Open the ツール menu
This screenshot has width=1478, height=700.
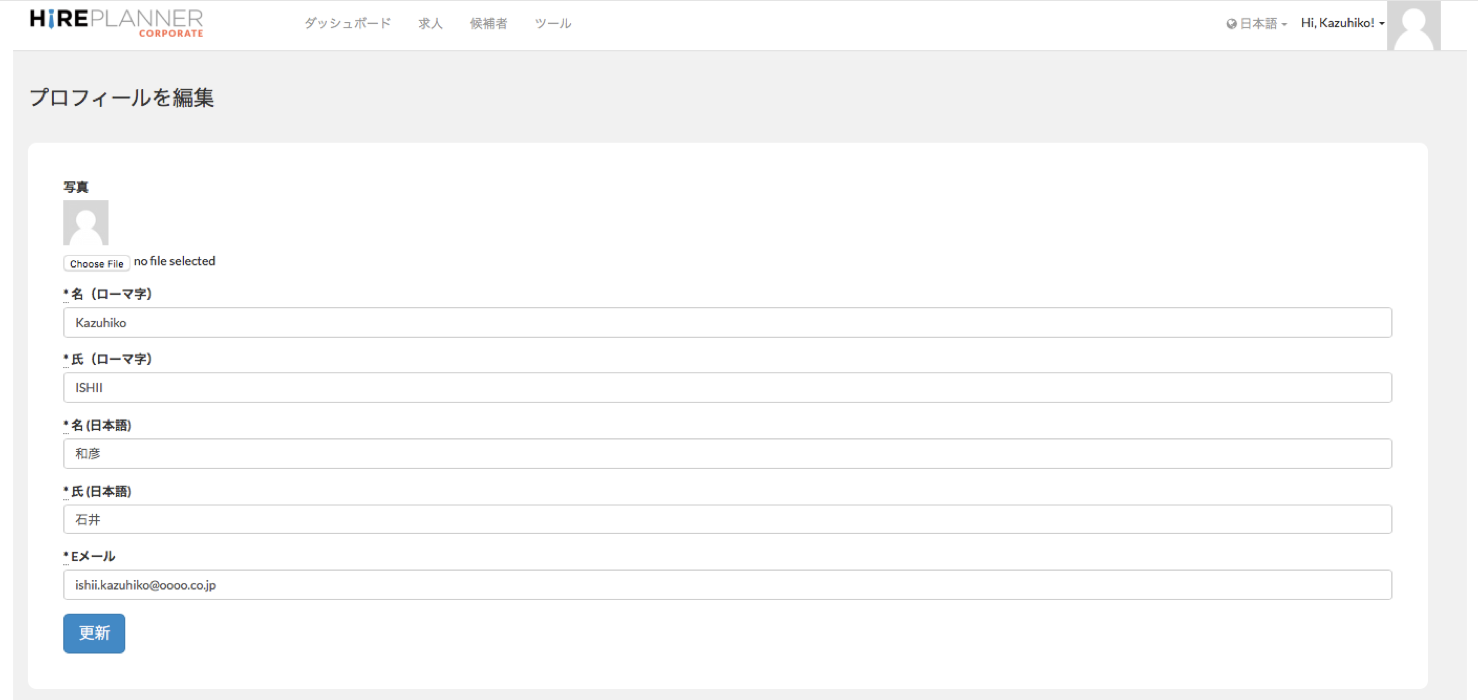pos(552,23)
